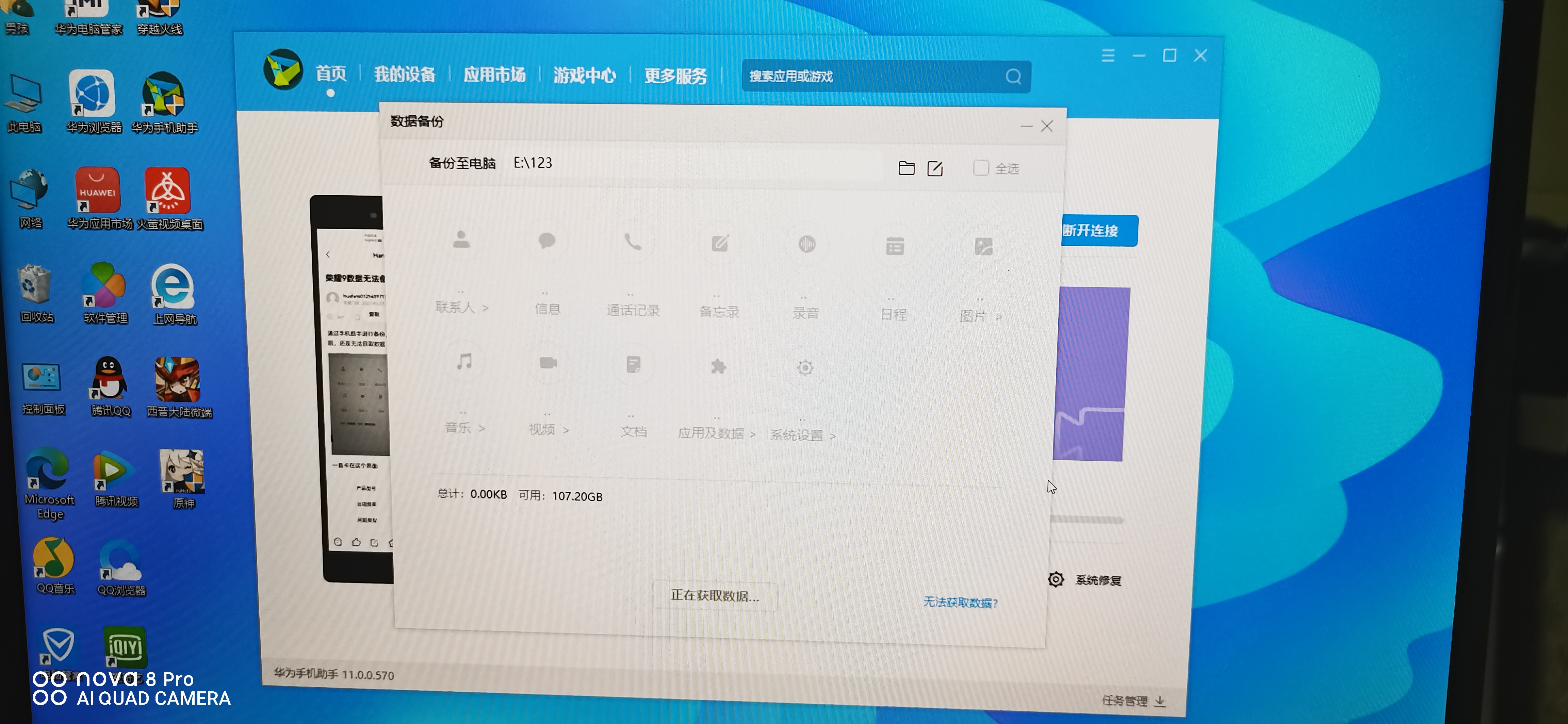This screenshot has width=1568, height=724.
Task: Select the call log (通话记录) icon
Action: (x=633, y=243)
